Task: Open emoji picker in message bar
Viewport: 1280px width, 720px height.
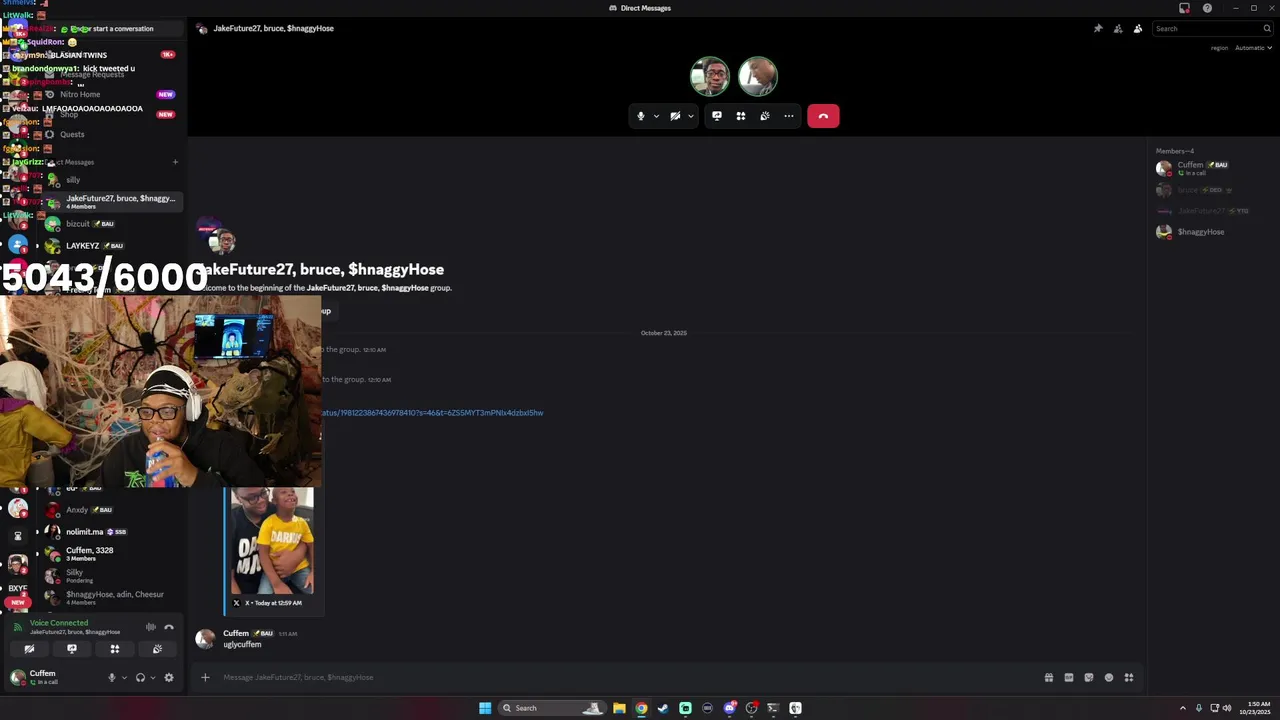Action: tap(1109, 677)
